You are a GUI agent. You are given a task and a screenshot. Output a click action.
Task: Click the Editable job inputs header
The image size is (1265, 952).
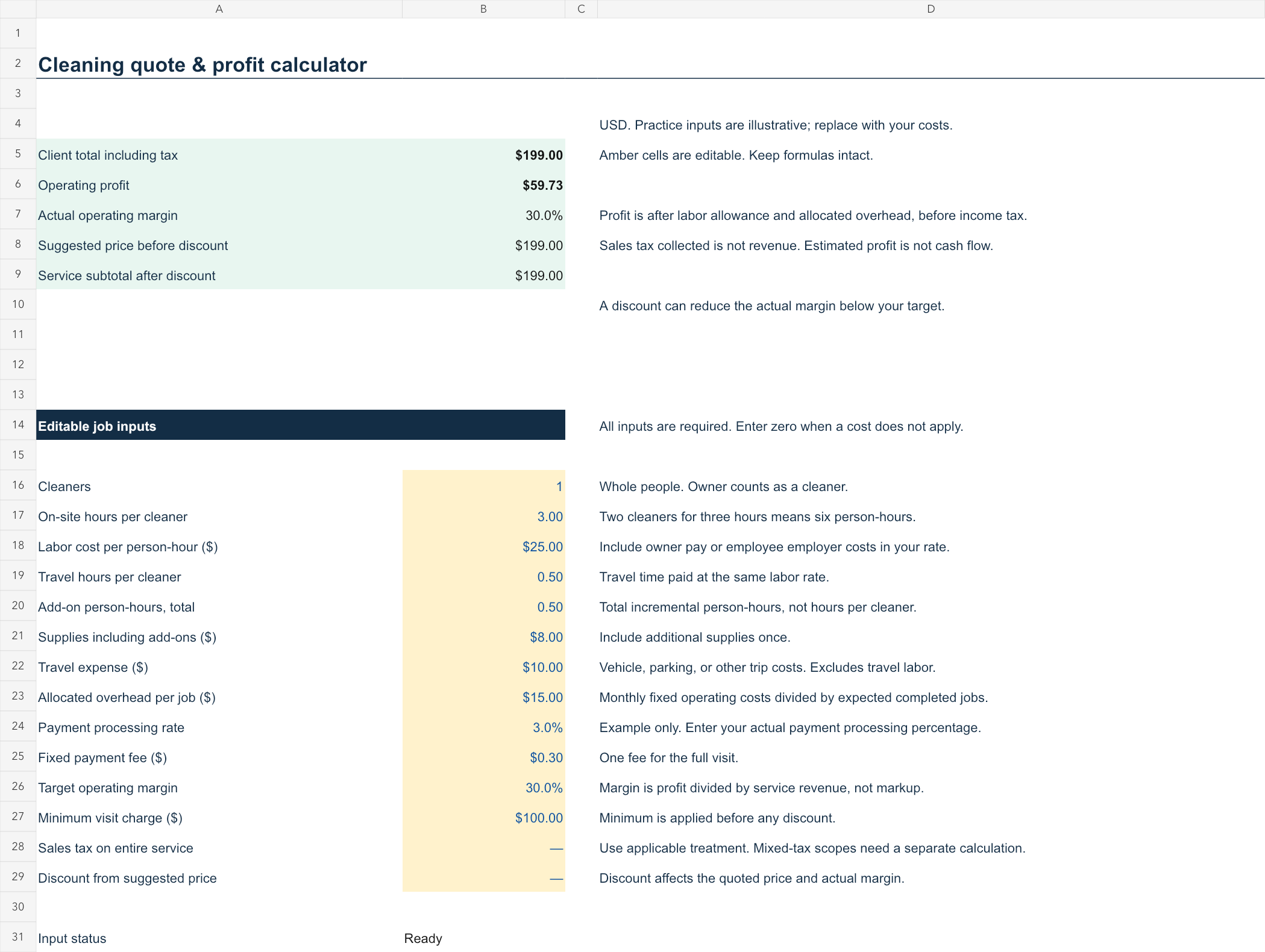[x=301, y=425]
